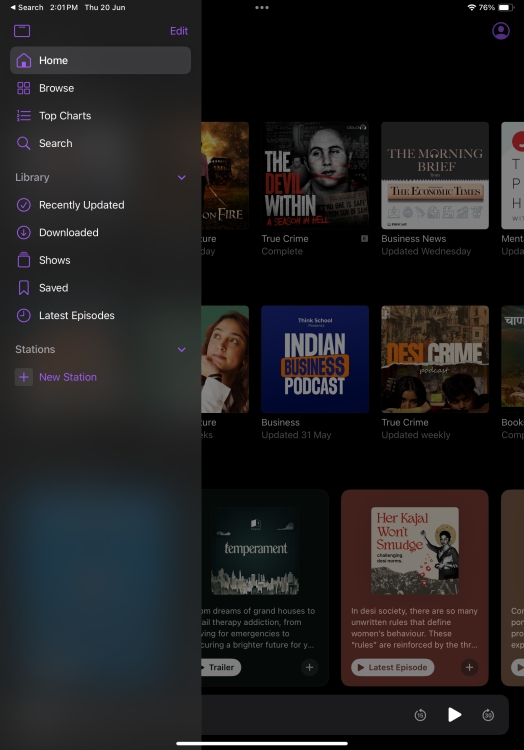Viewport: 524px width, 750px height.
Task: Open Her Kajal Won't Smudge artwork
Action: 415,551
